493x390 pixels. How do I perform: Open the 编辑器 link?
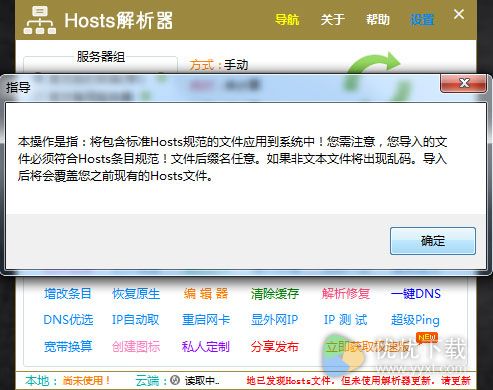206,294
